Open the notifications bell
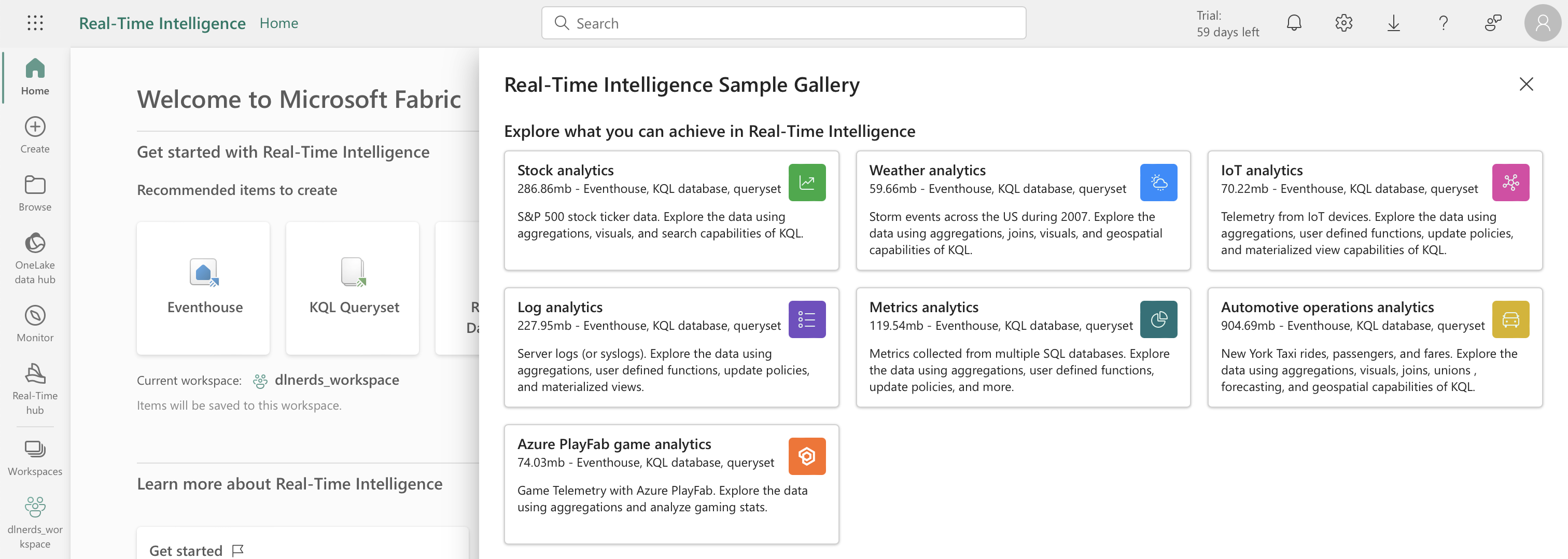 1294,22
